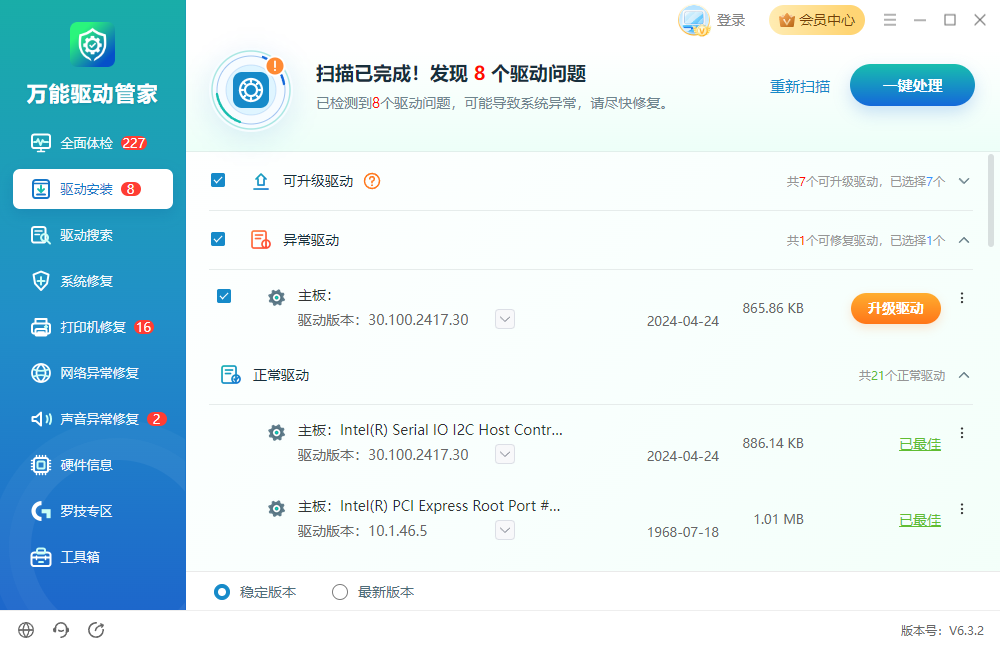
Task: Click 登录 to log in
Action: 731,20
